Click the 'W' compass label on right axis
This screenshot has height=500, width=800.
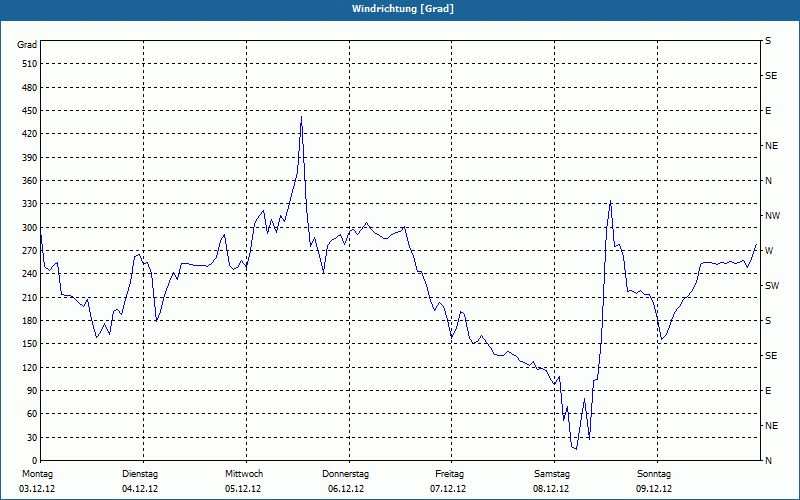click(769, 251)
